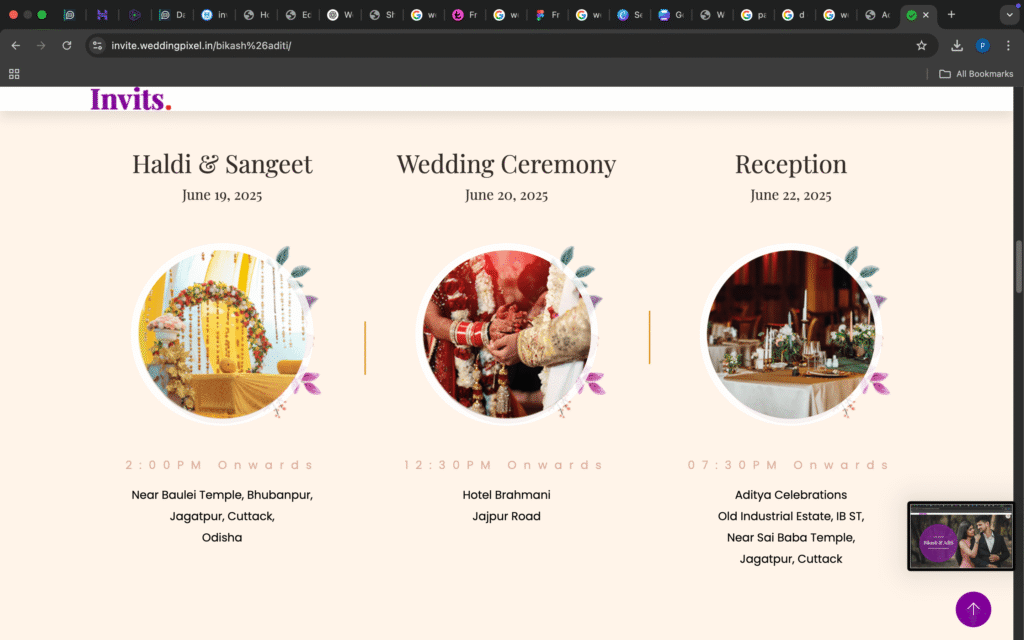Image resolution: width=1024 pixels, height=640 pixels.
Task: Click the Wedding Ceremony circular photo
Action: [507, 333]
